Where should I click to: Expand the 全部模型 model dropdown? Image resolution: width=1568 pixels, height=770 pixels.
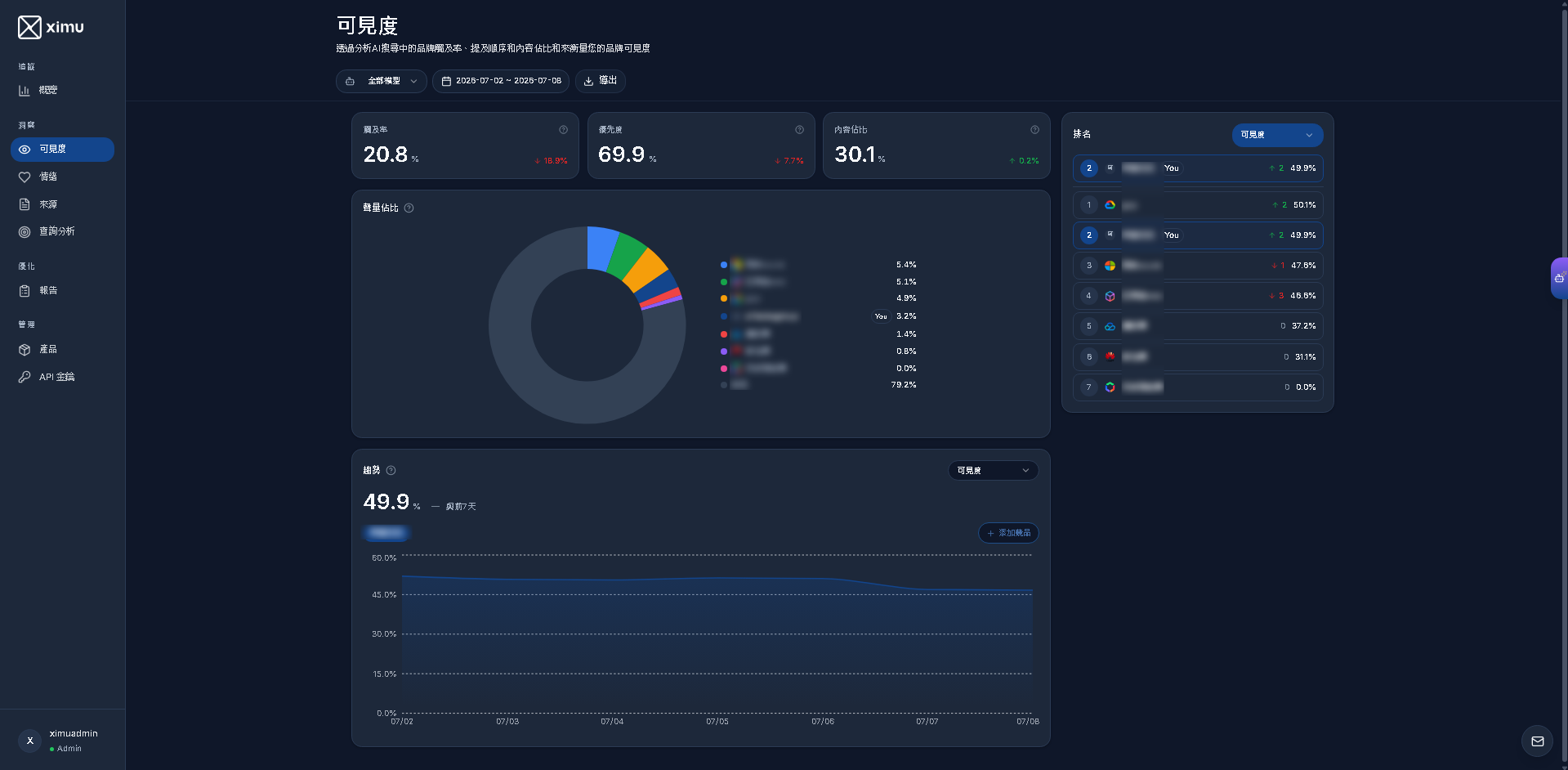tap(382, 81)
